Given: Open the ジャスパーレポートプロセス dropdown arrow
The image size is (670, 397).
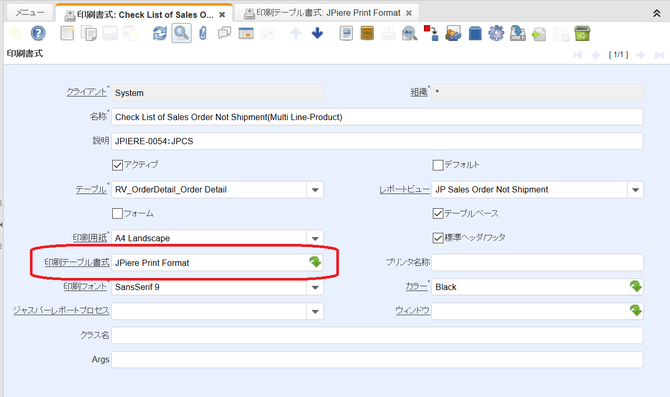Looking at the screenshot, I should [x=315, y=312].
